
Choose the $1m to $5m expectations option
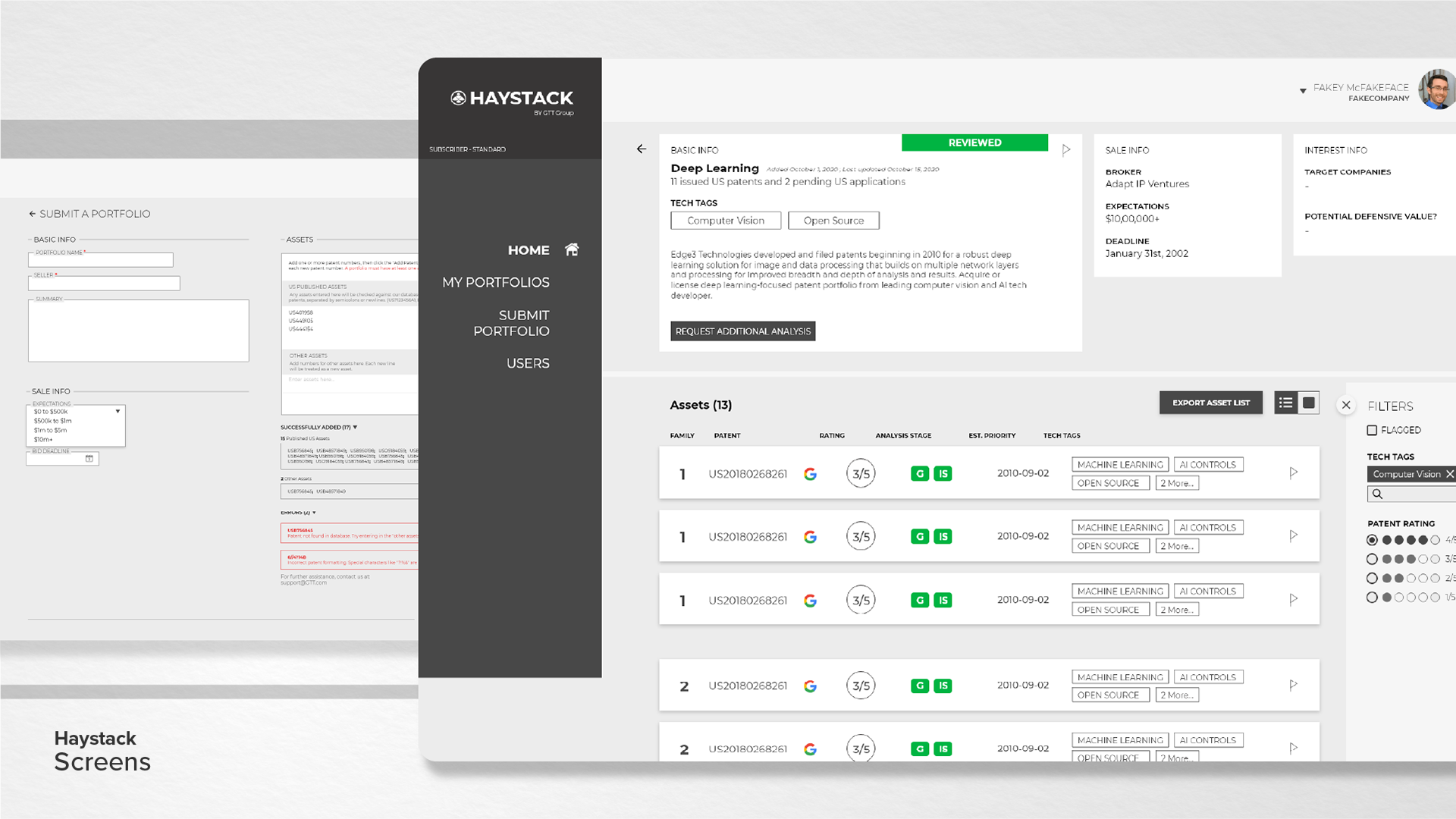click(51, 430)
